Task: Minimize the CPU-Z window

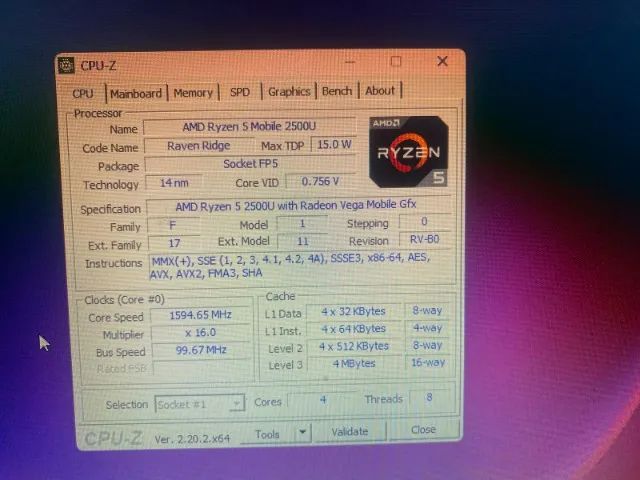Action: pyautogui.click(x=350, y=62)
